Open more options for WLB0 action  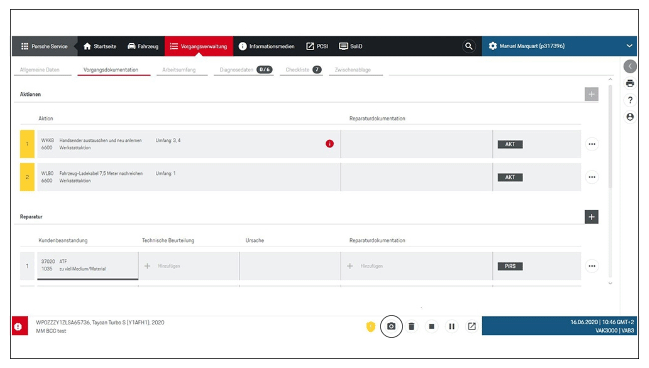(x=592, y=177)
